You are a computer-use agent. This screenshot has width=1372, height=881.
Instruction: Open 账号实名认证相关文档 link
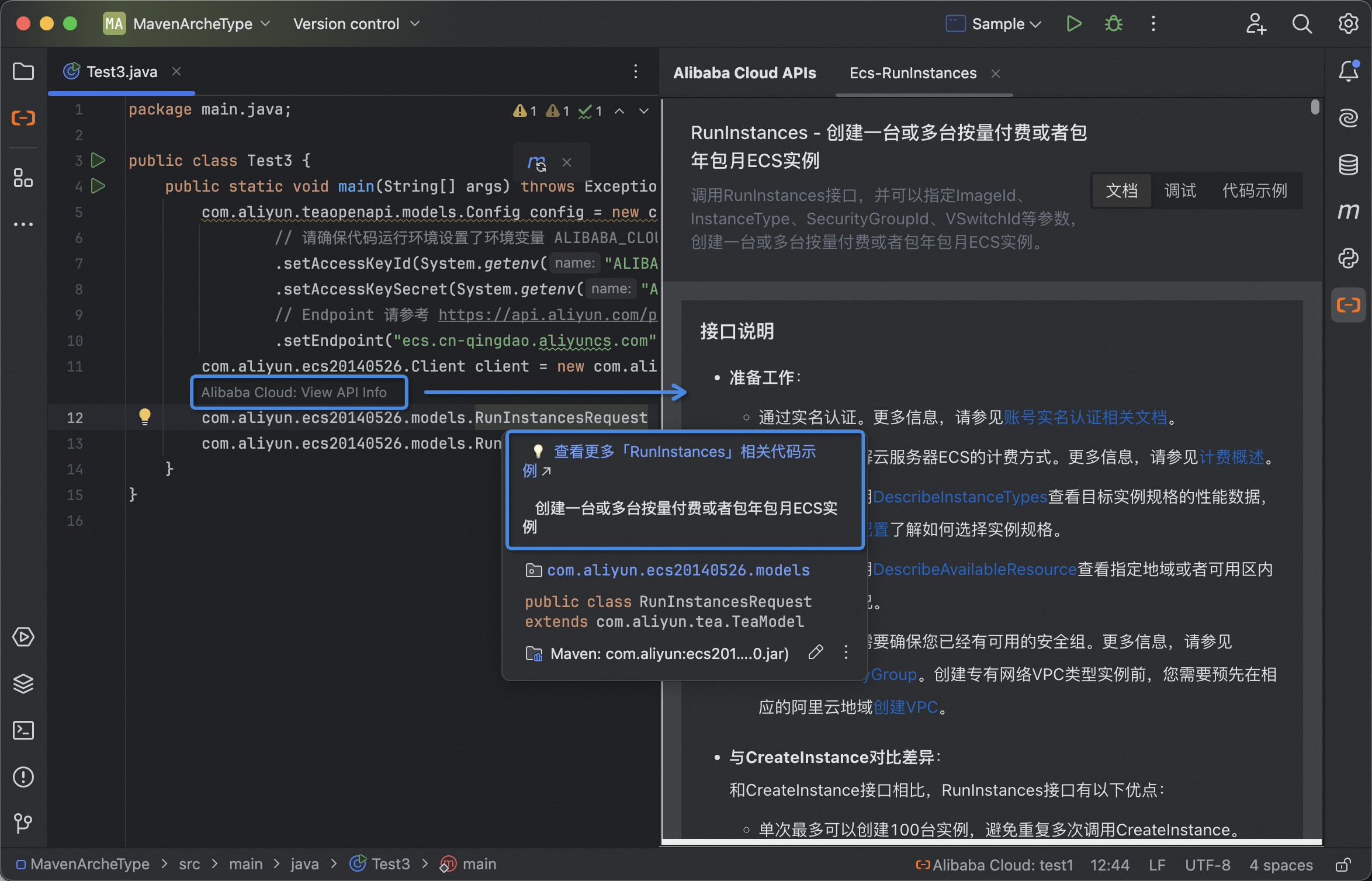[1085, 417]
